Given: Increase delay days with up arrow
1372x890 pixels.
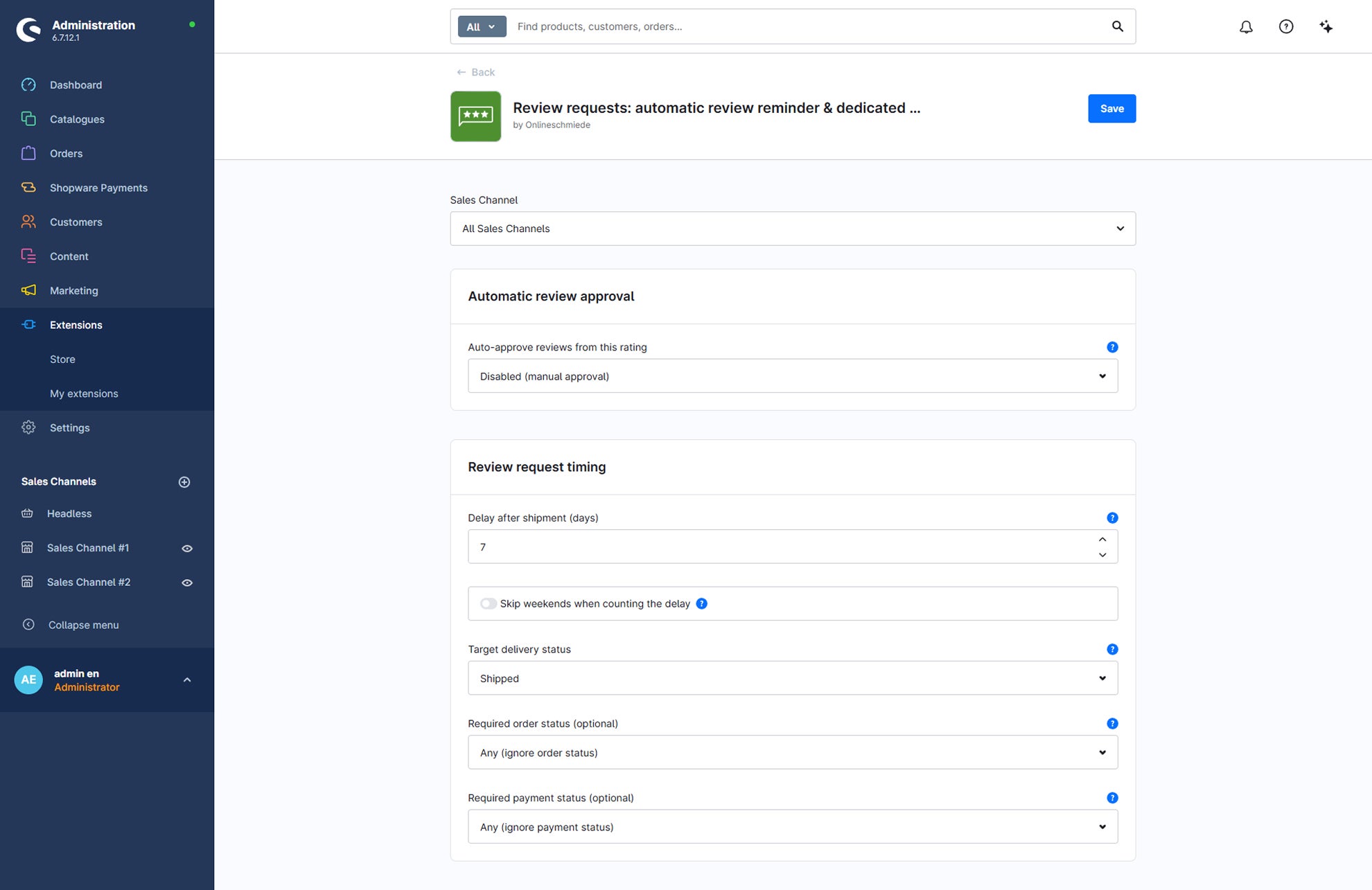Looking at the screenshot, I should tap(1102, 539).
